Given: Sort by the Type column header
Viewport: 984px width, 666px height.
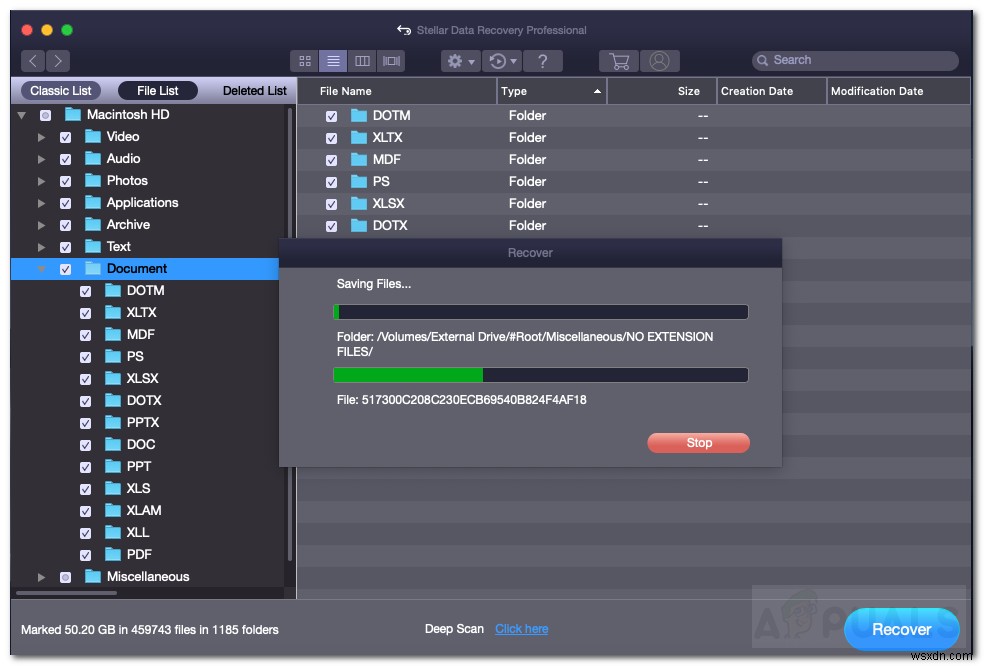Looking at the screenshot, I should coord(552,91).
